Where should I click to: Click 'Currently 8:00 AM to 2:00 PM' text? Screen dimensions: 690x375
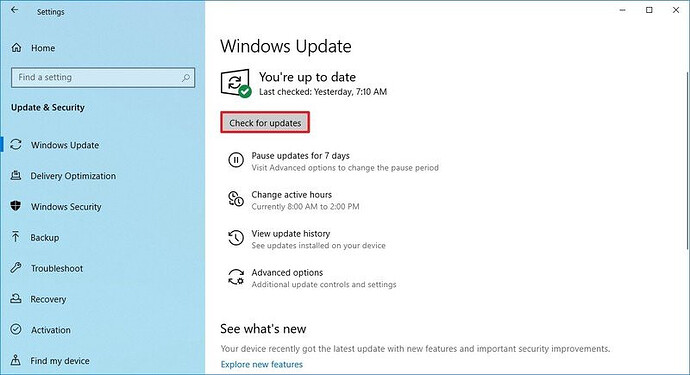305,206
